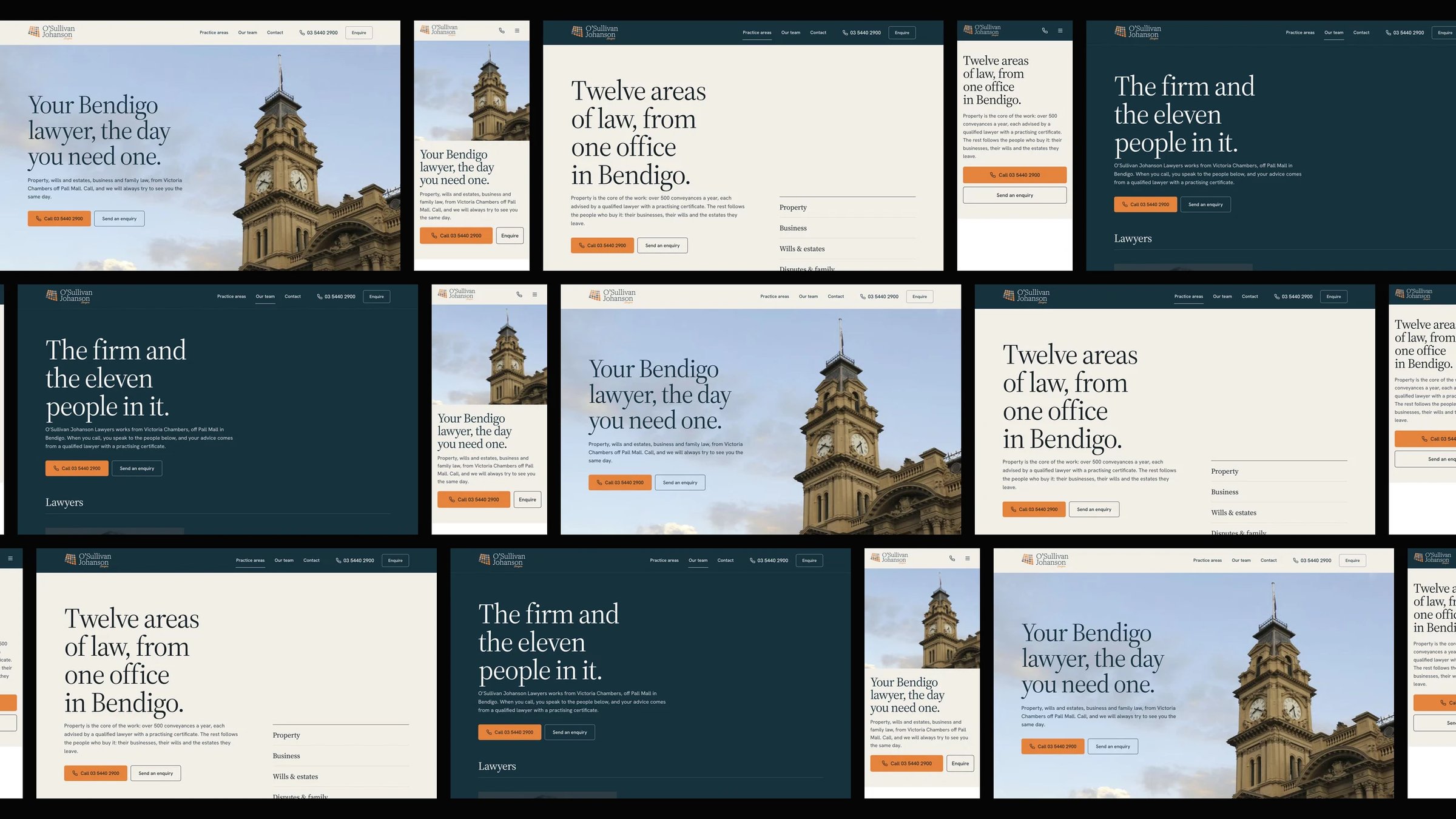Click Send an enquiry in middle-row desktop homepage

click(x=680, y=482)
